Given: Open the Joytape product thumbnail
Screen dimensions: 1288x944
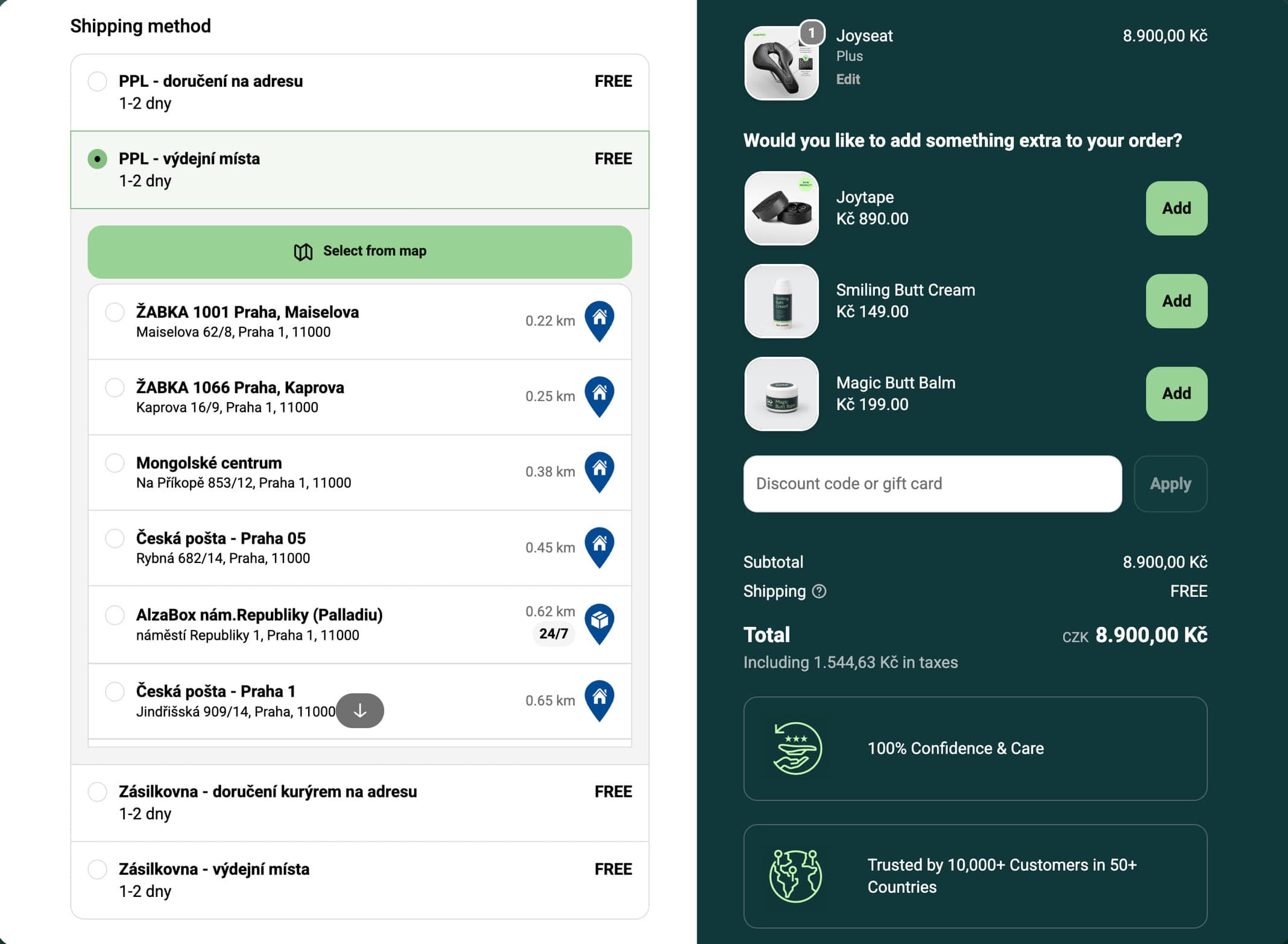Looking at the screenshot, I should tap(781, 208).
